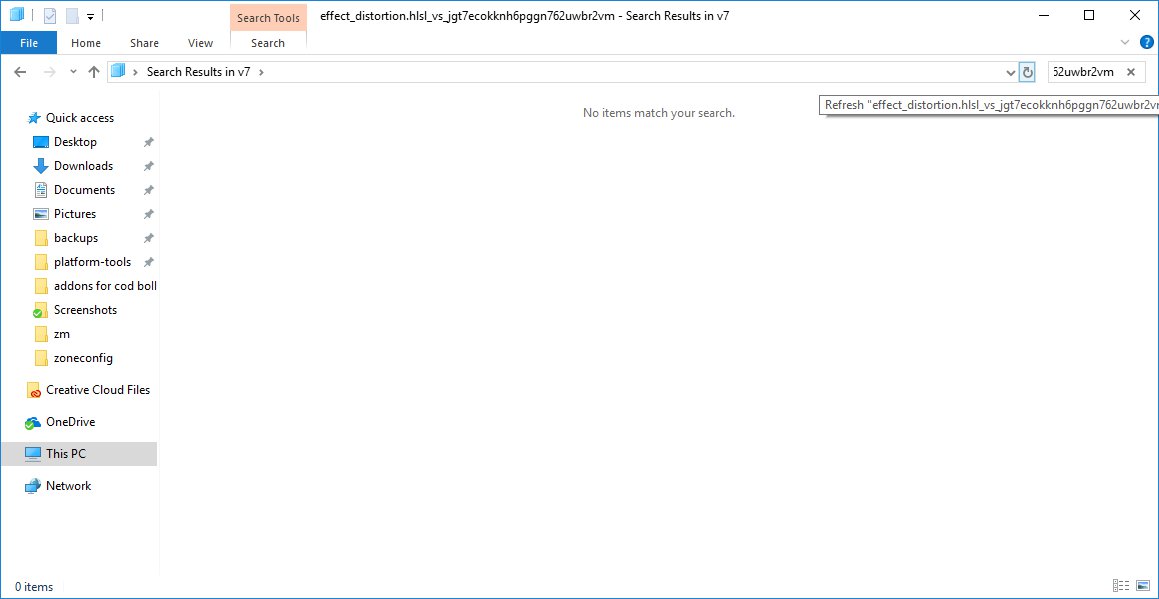Open the recent locations dropdown arrow

pos(73,72)
